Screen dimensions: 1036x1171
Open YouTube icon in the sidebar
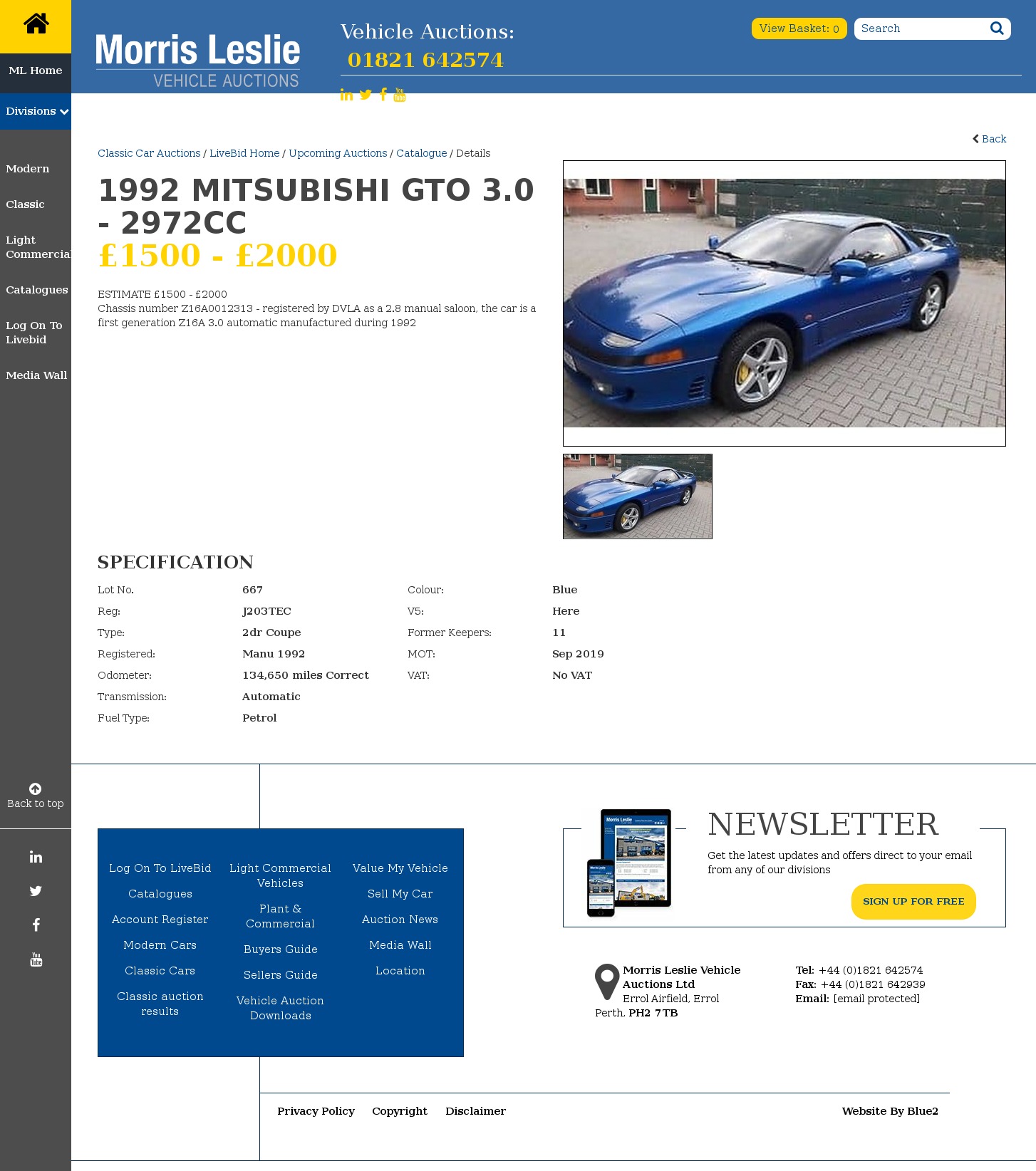[x=36, y=959]
